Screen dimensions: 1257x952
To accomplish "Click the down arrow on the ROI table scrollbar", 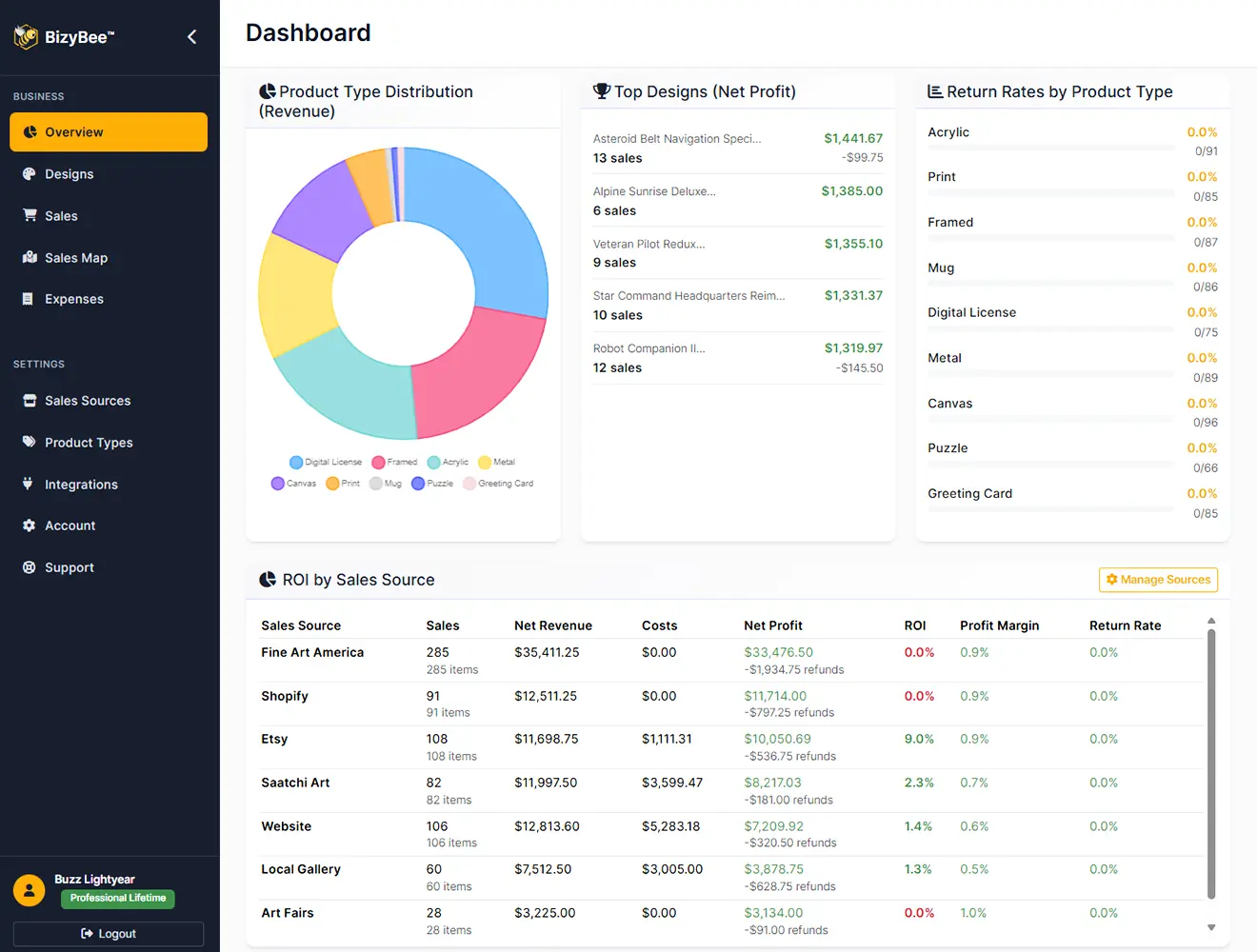I will click(1211, 926).
